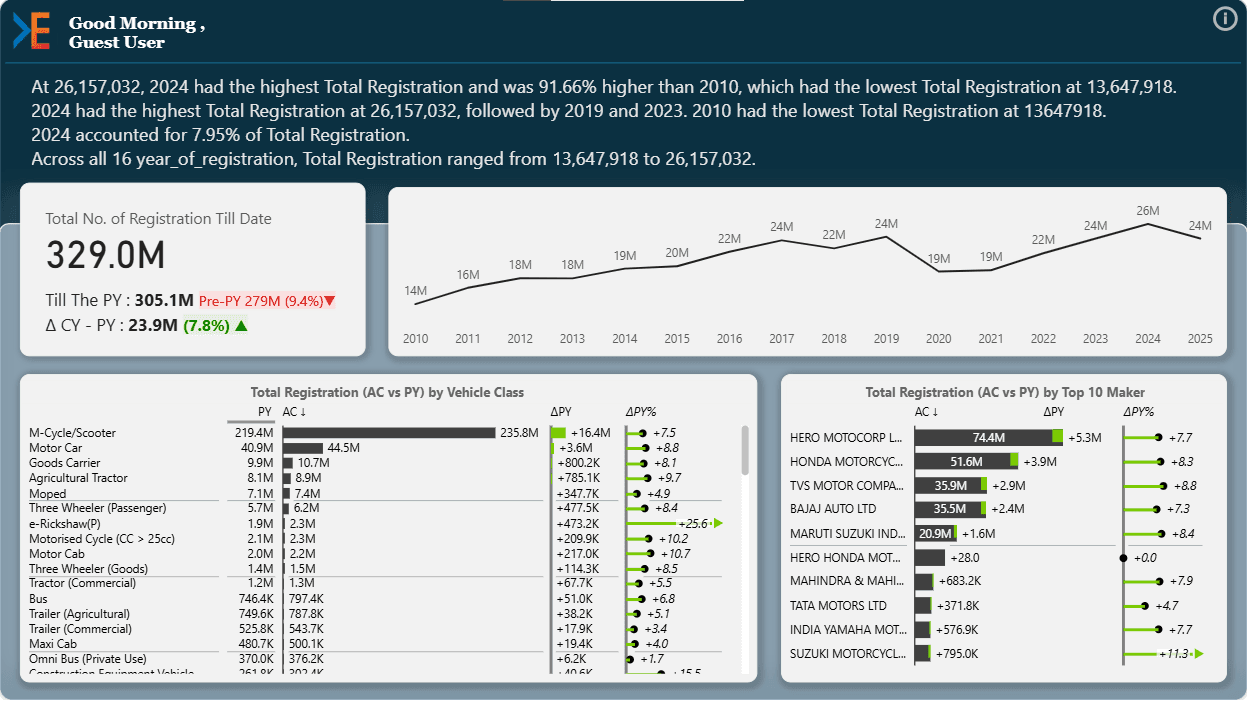Sort by AC column in Top 10 Maker chart

926,411
